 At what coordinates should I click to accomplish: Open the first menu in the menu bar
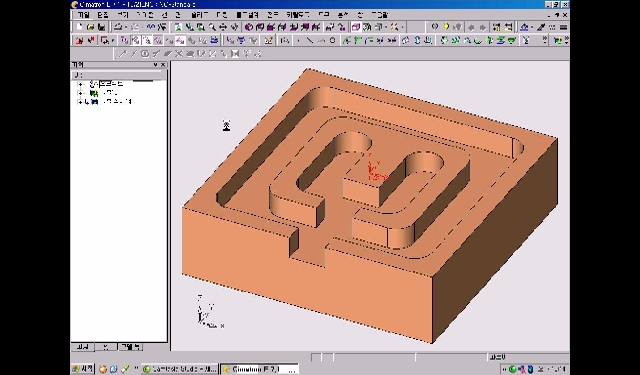click(83, 15)
